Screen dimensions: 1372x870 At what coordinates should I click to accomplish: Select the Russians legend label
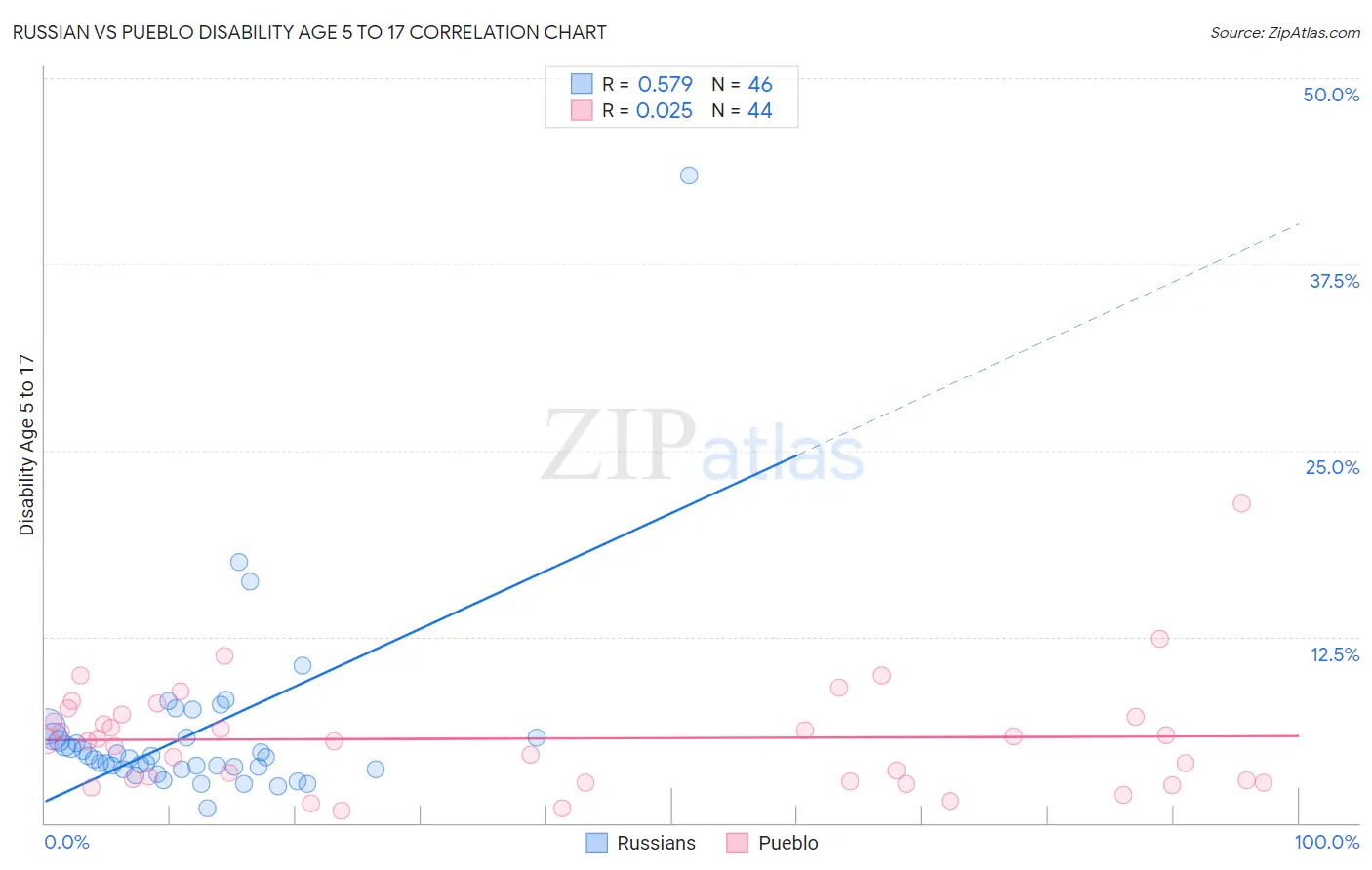656,843
